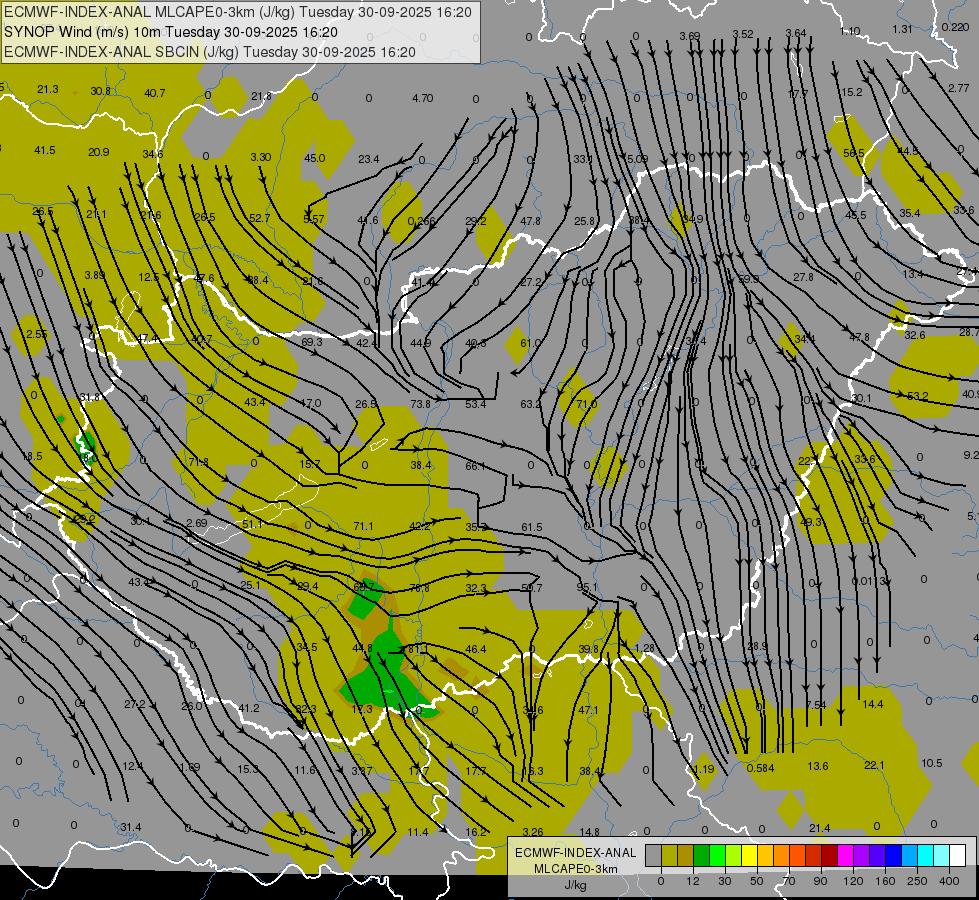Click the map value 2.77
This screenshot has width=979, height=900.
click(x=958, y=88)
